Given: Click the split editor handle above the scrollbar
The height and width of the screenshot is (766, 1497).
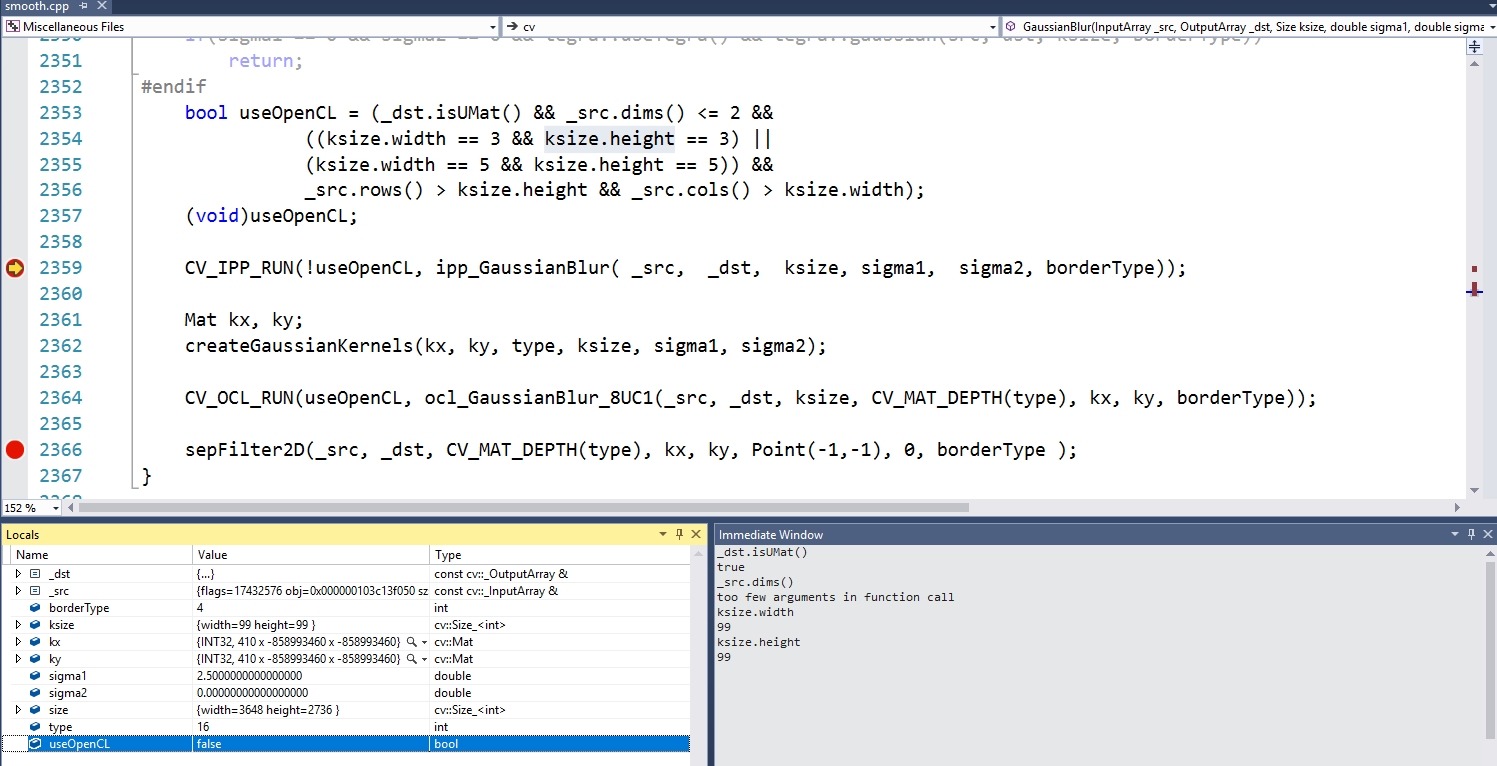Looking at the screenshot, I should click(x=1473, y=47).
